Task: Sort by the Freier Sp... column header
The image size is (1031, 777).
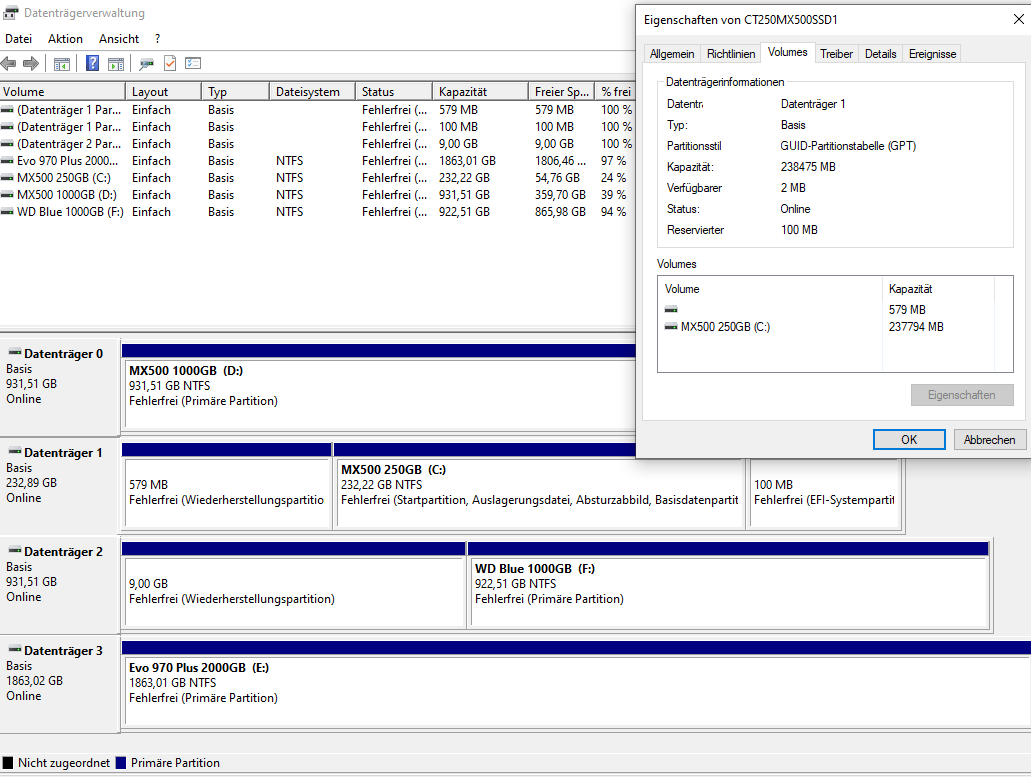Action: click(x=562, y=91)
